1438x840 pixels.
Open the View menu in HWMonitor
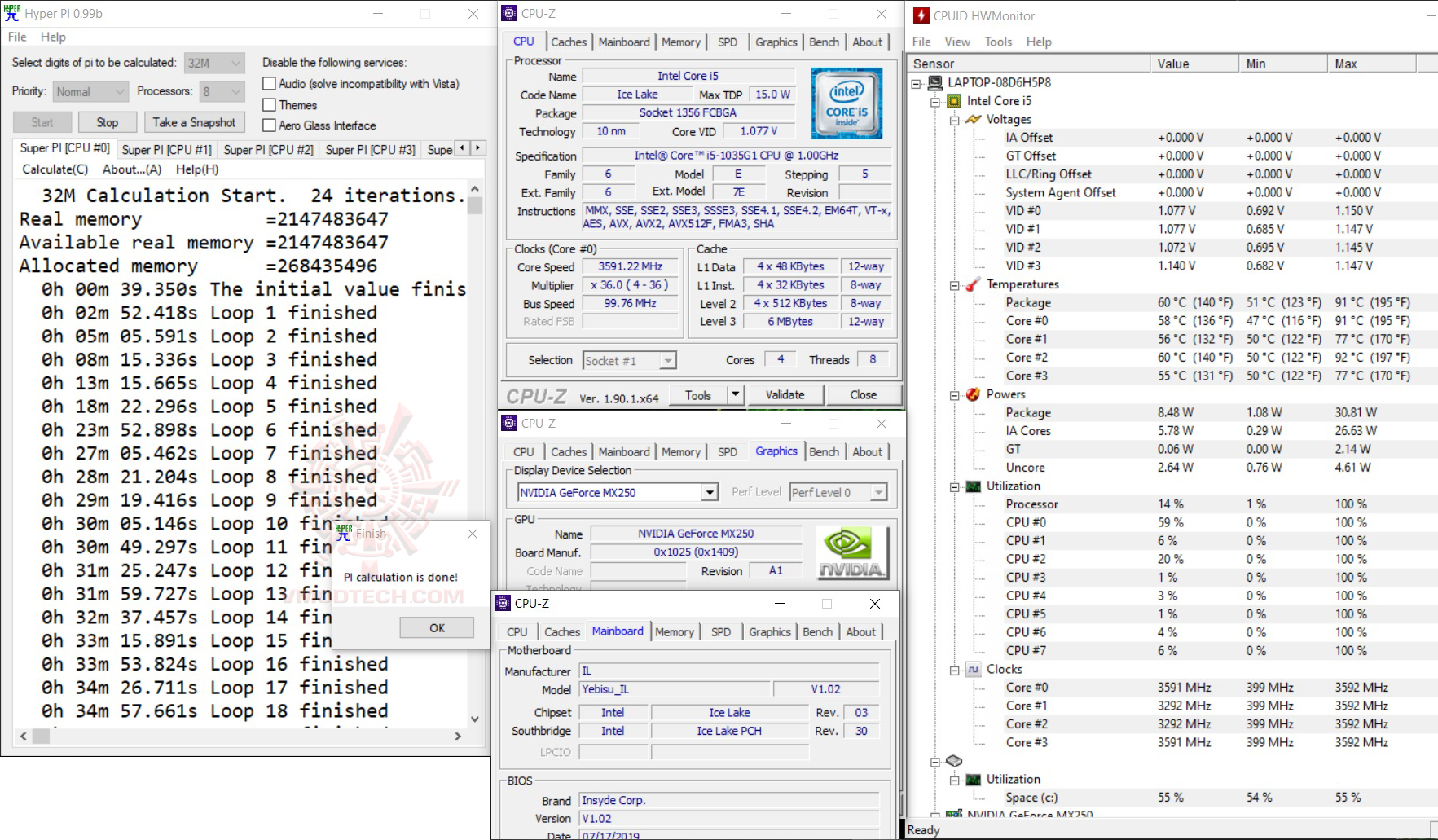956,42
